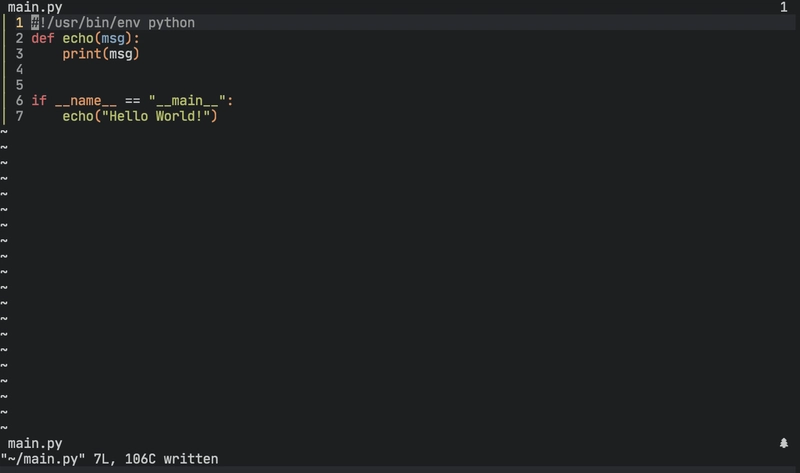This screenshot has width=800, height=473.
Task: Click the "if" keyword on line 6
Action: coord(39,101)
